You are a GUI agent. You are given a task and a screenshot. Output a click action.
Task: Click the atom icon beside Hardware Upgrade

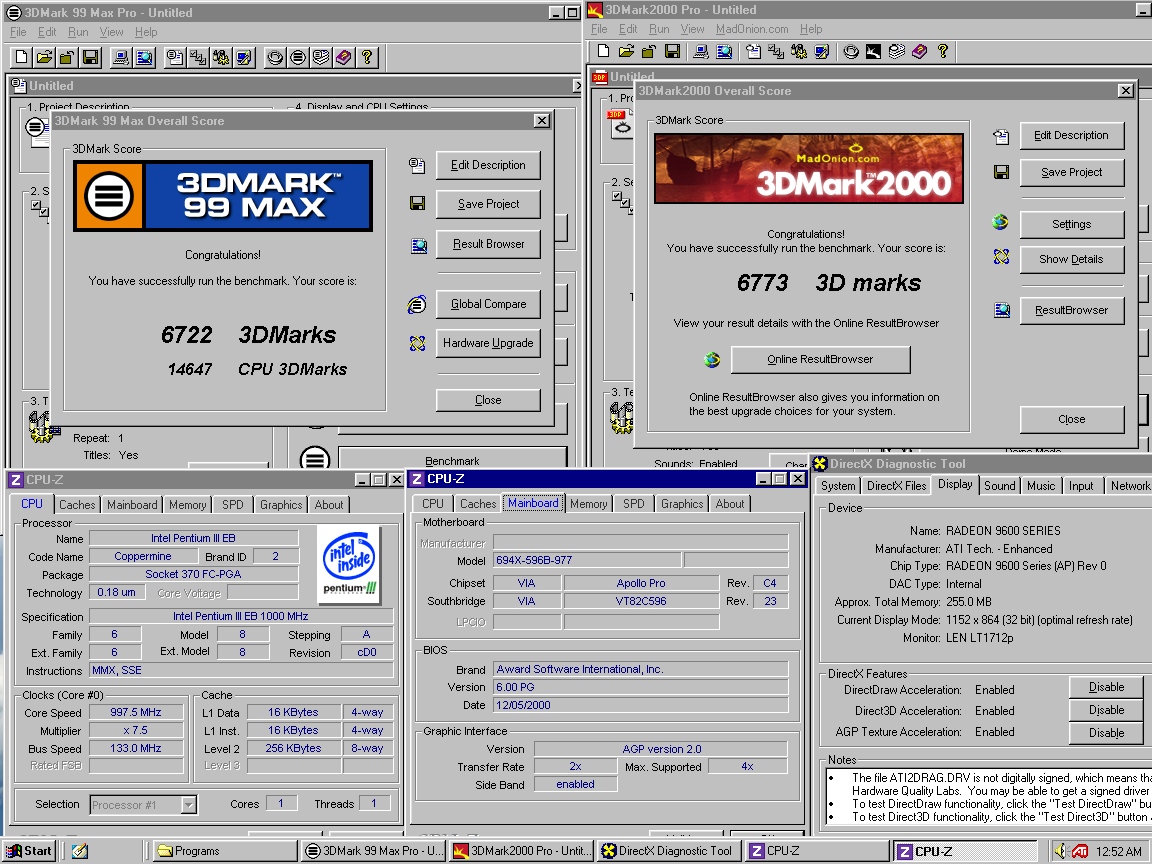click(x=417, y=343)
